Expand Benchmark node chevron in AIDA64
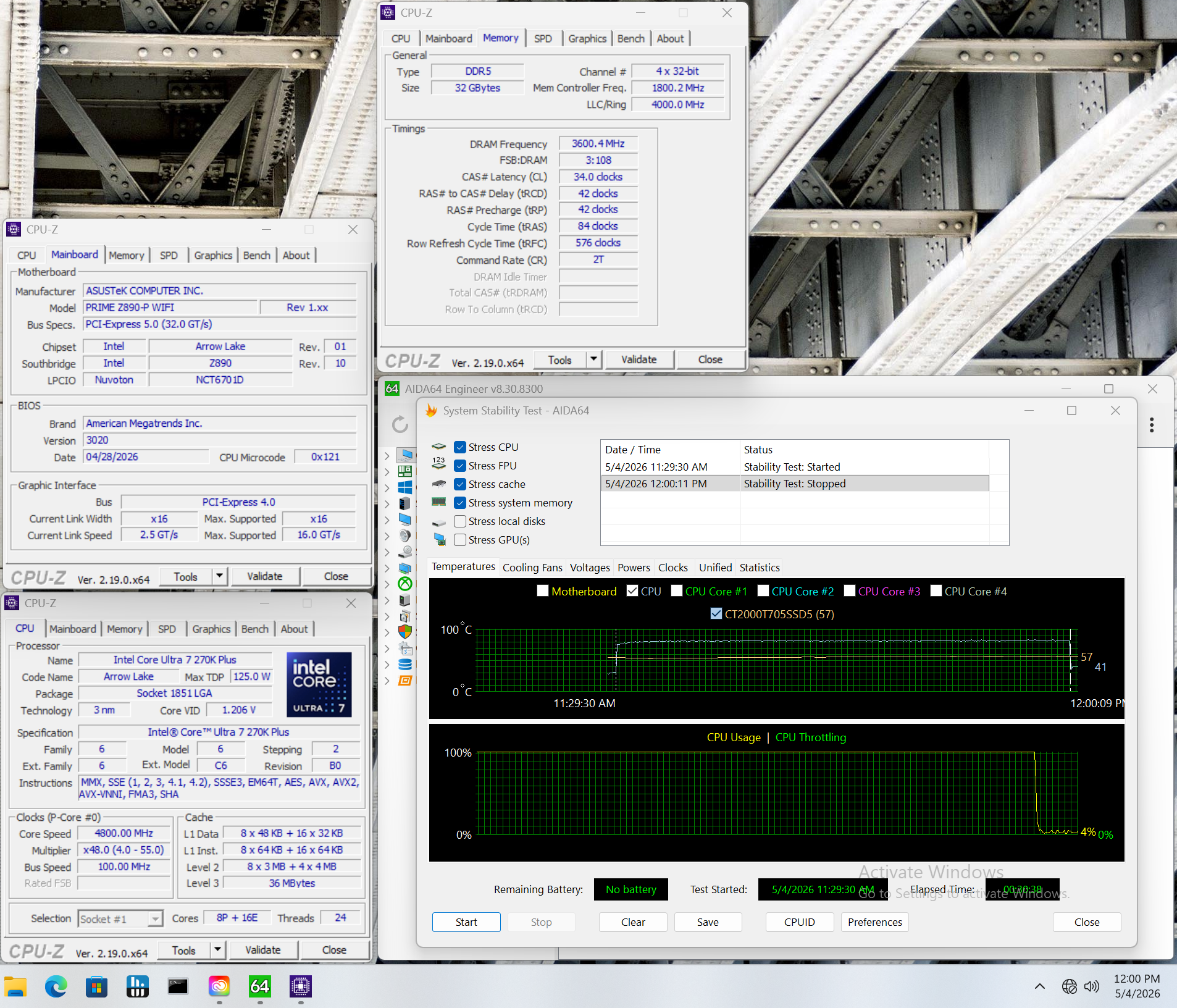 [387, 681]
